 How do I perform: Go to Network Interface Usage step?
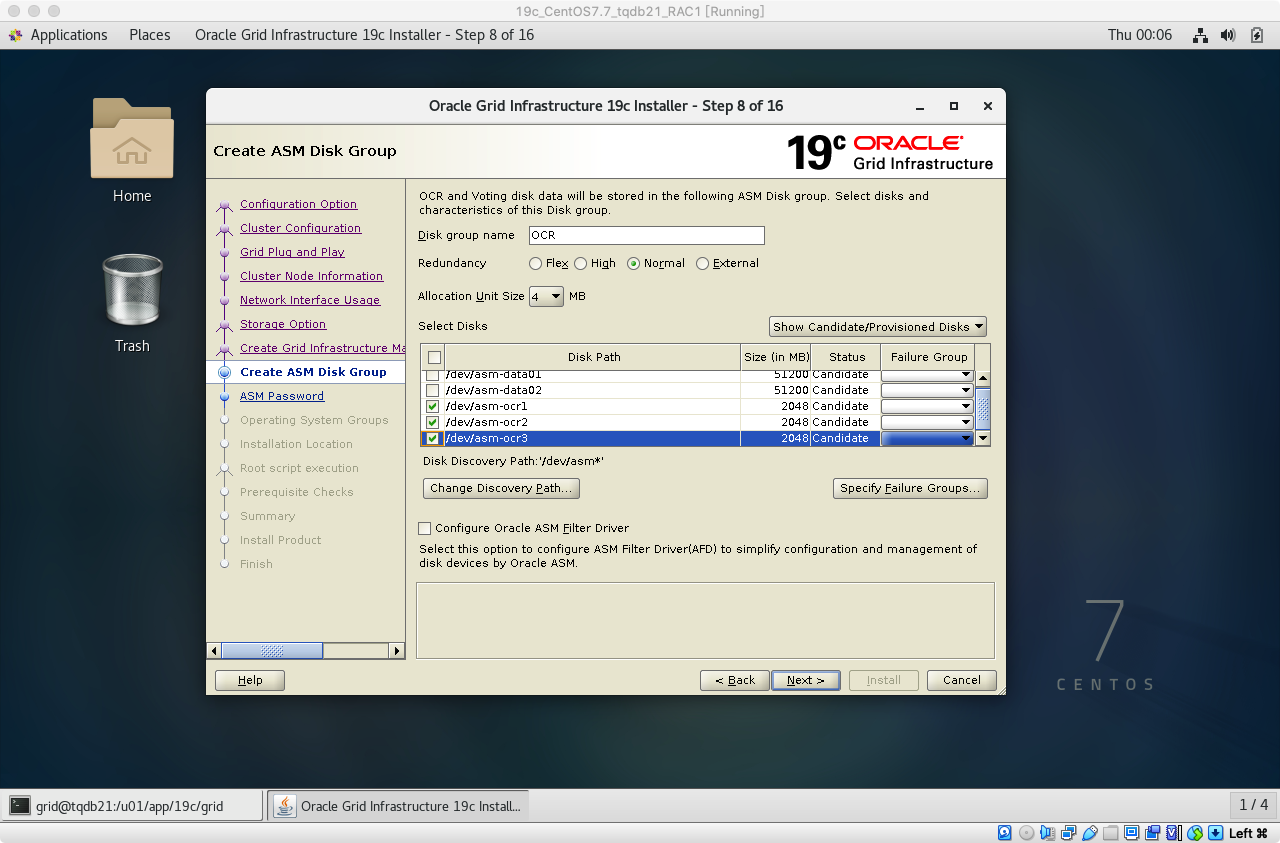click(310, 300)
